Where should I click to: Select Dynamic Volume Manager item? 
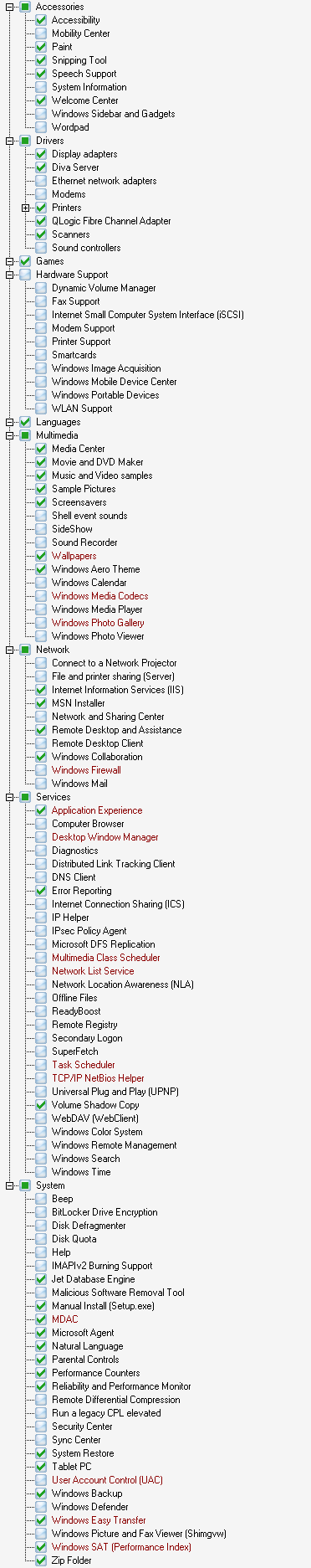104,288
